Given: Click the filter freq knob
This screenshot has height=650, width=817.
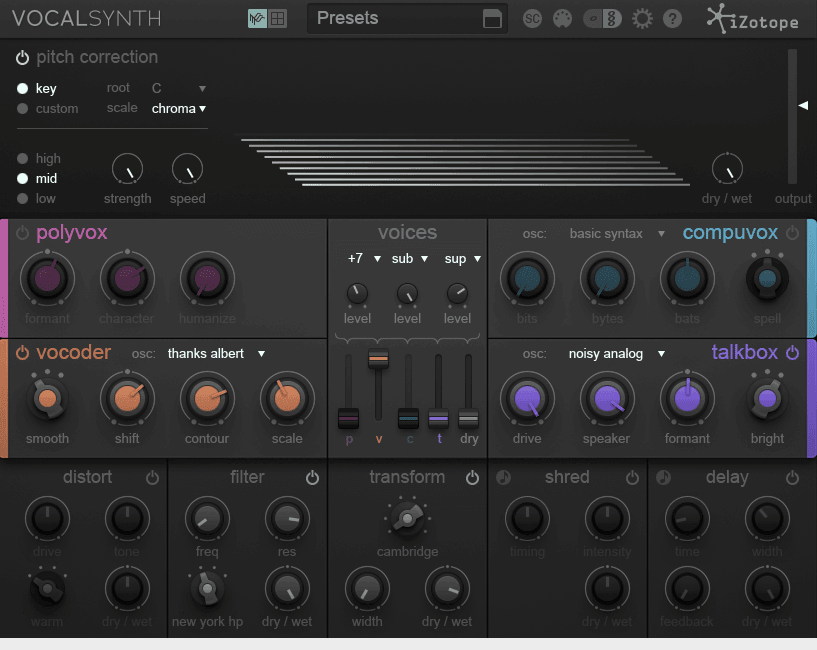Looking at the screenshot, I should 207,518.
